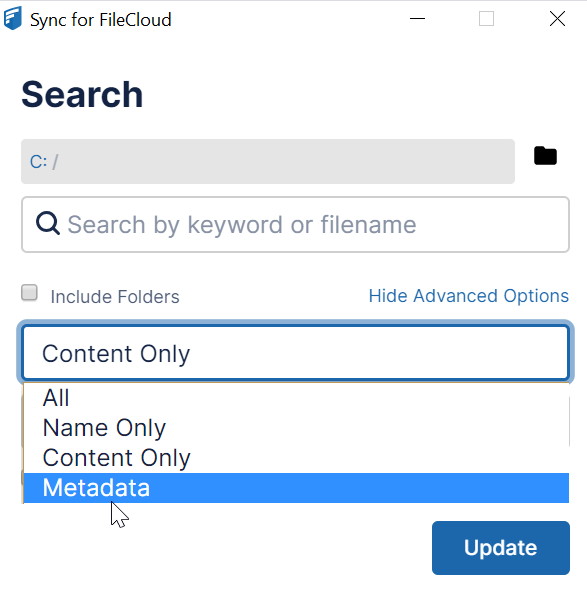
Task: Maximize the Sync for FileCloud window
Action: (x=486, y=18)
